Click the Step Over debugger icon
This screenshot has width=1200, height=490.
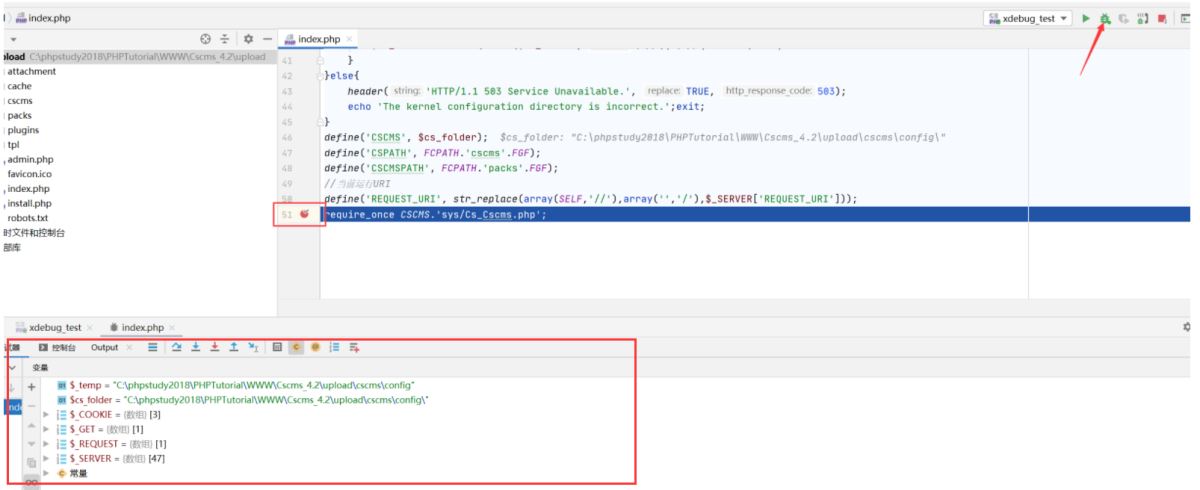177,347
